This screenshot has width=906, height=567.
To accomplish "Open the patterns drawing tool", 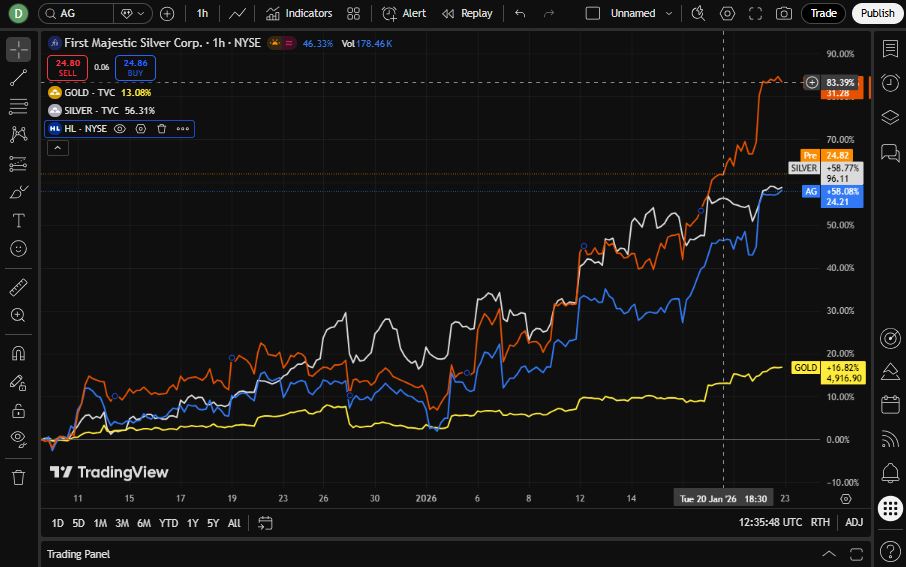I will point(18,135).
